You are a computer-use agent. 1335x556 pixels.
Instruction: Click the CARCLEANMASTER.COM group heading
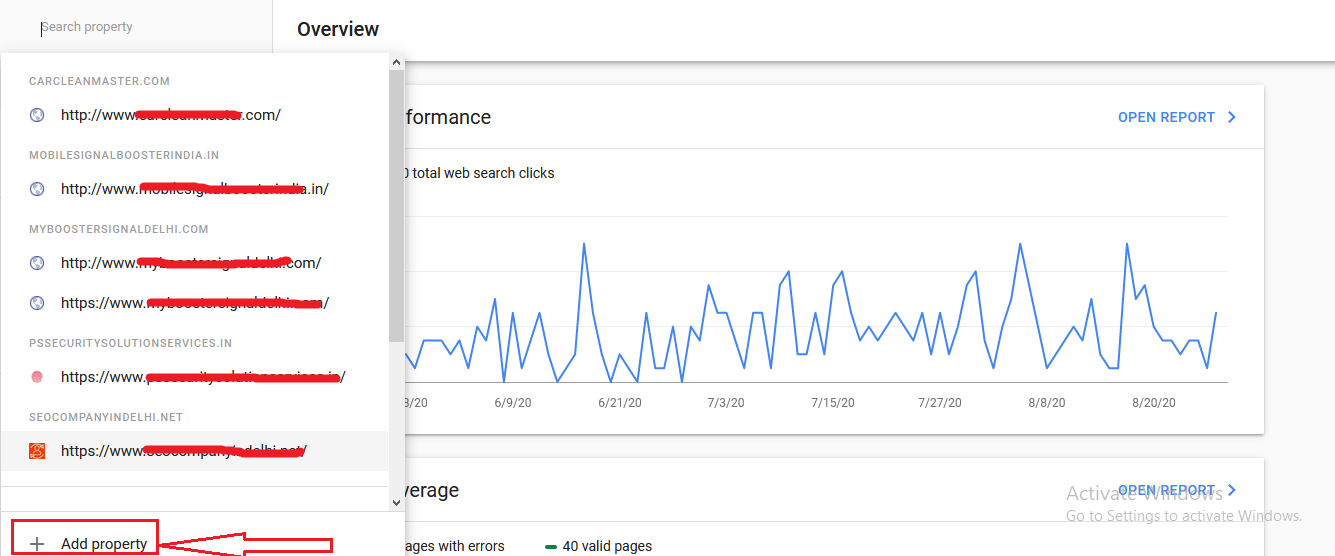[100, 81]
